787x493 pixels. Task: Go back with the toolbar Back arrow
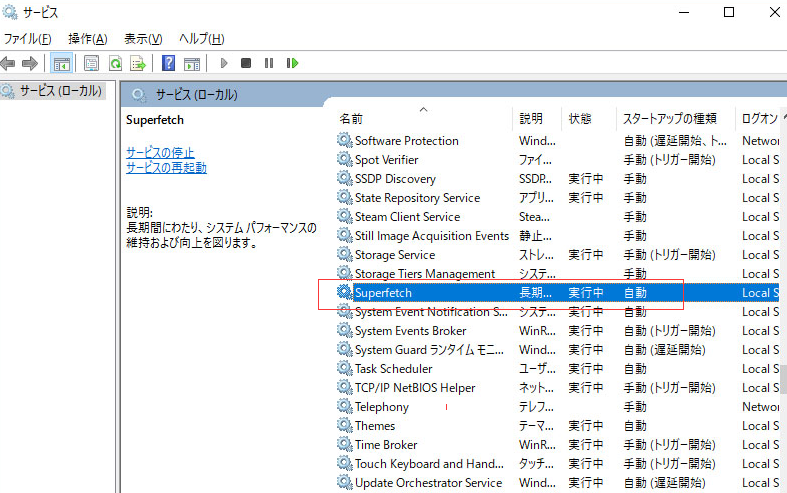(x=8, y=63)
